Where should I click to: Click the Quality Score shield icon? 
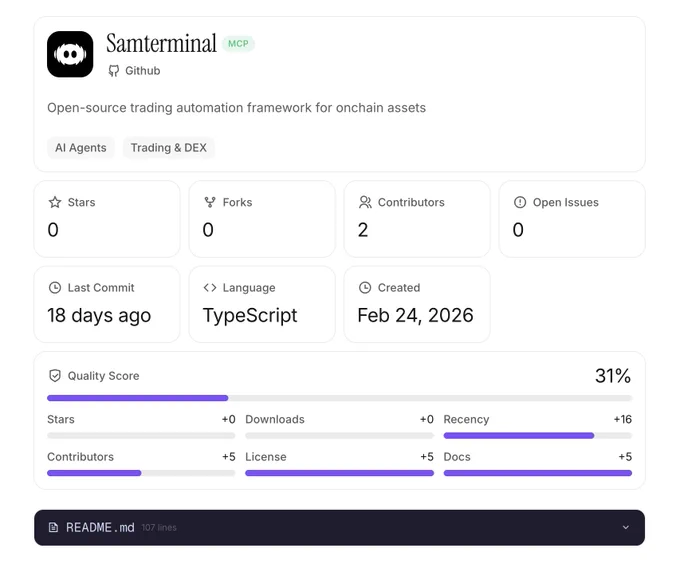(x=55, y=376)
